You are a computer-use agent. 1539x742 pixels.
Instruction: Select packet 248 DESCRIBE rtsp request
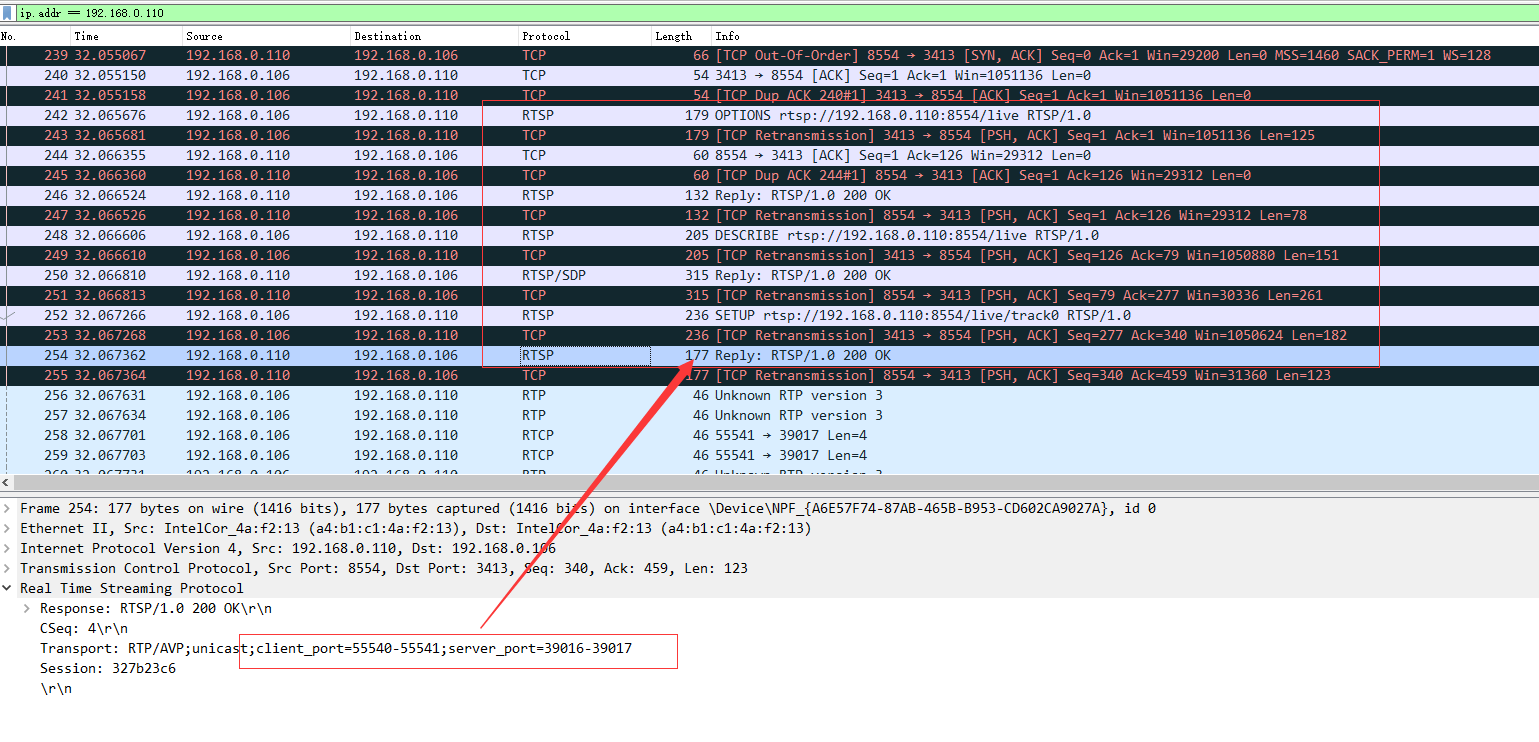(x=769, y=235)
